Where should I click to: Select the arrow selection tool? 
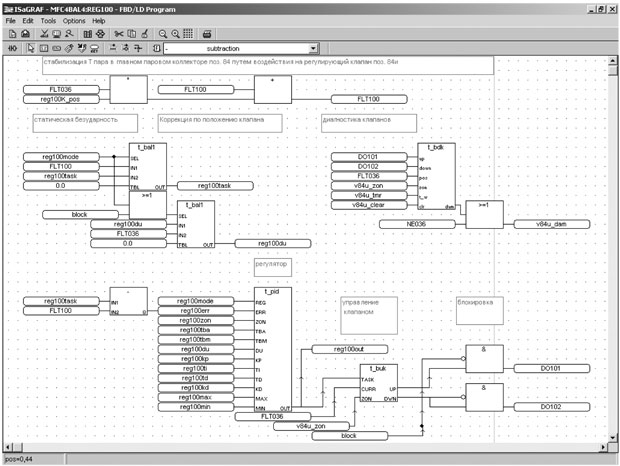point(30,48)
